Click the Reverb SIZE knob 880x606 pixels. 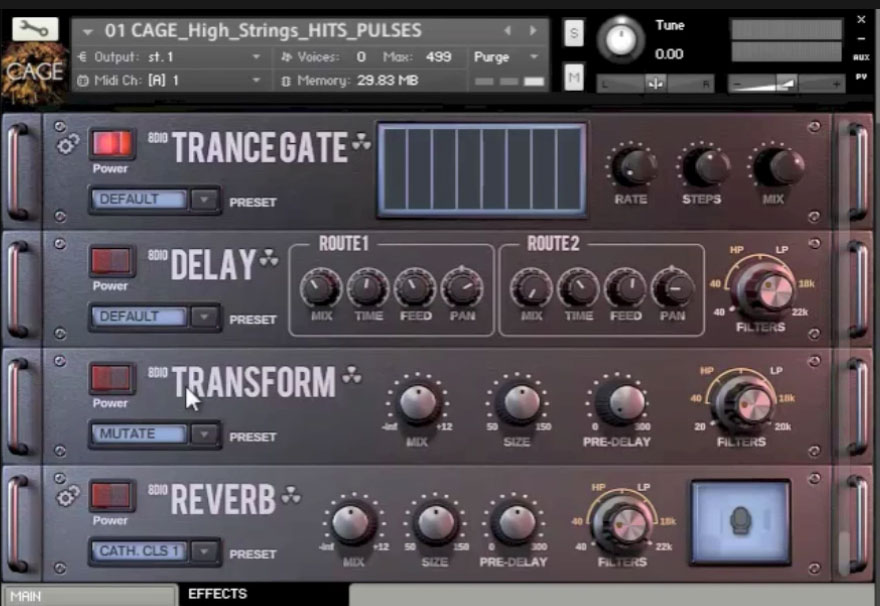436,523
